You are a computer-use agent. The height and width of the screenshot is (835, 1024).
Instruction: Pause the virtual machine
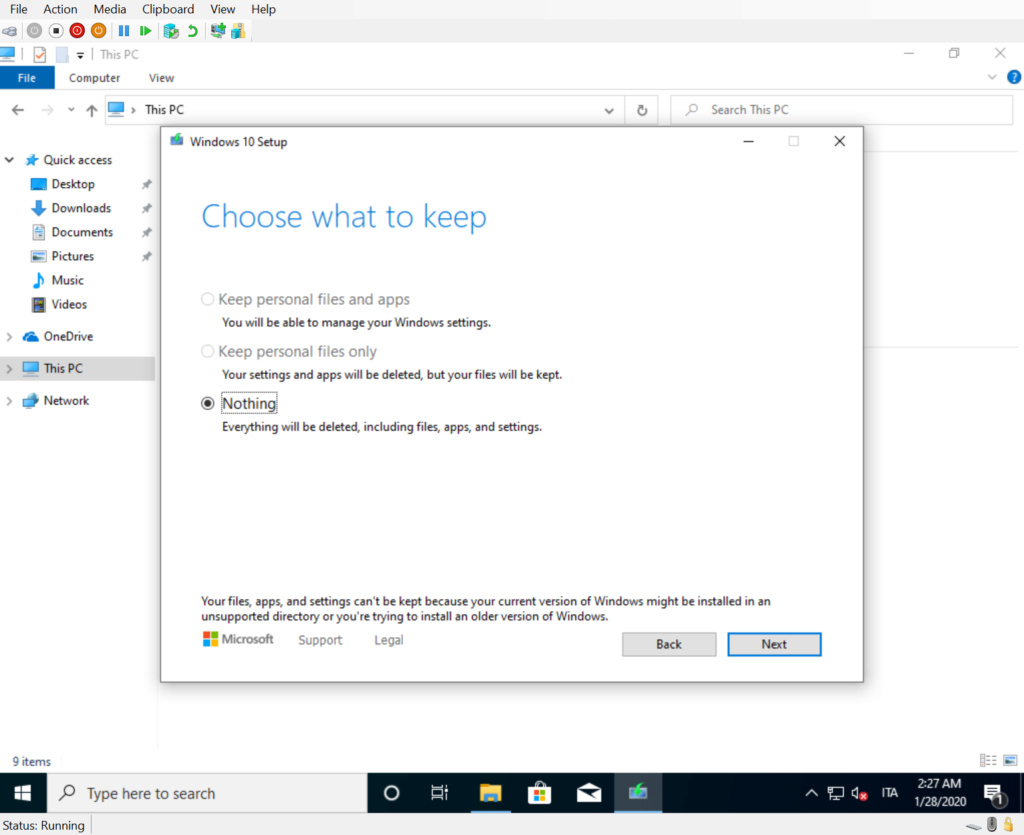124,31
